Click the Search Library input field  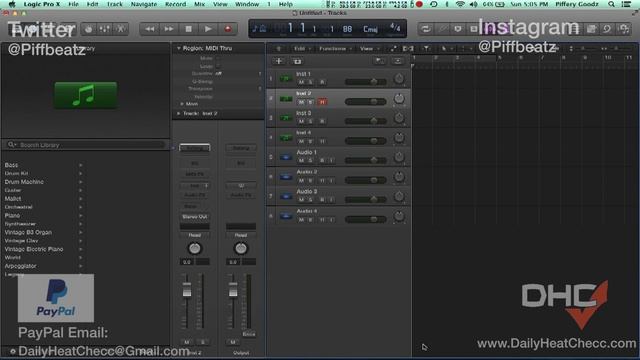pyautogui.click(x=87, y=145)
